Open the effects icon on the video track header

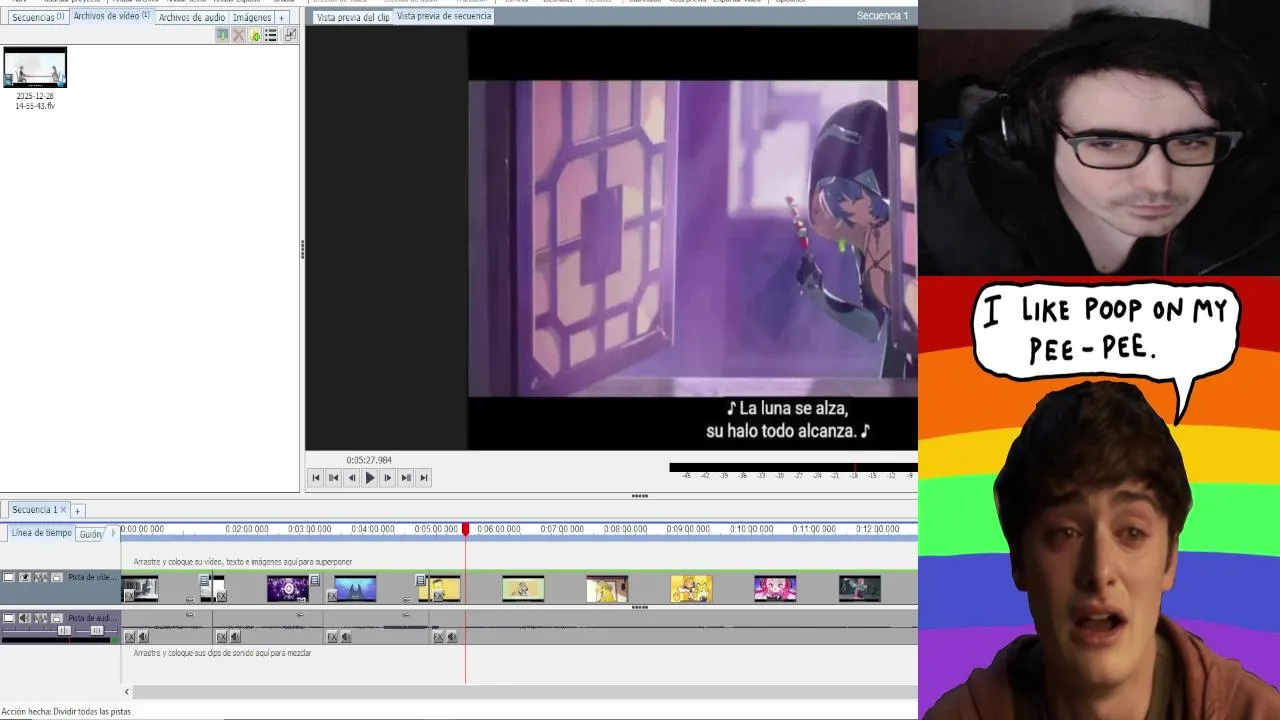[41, 577]
